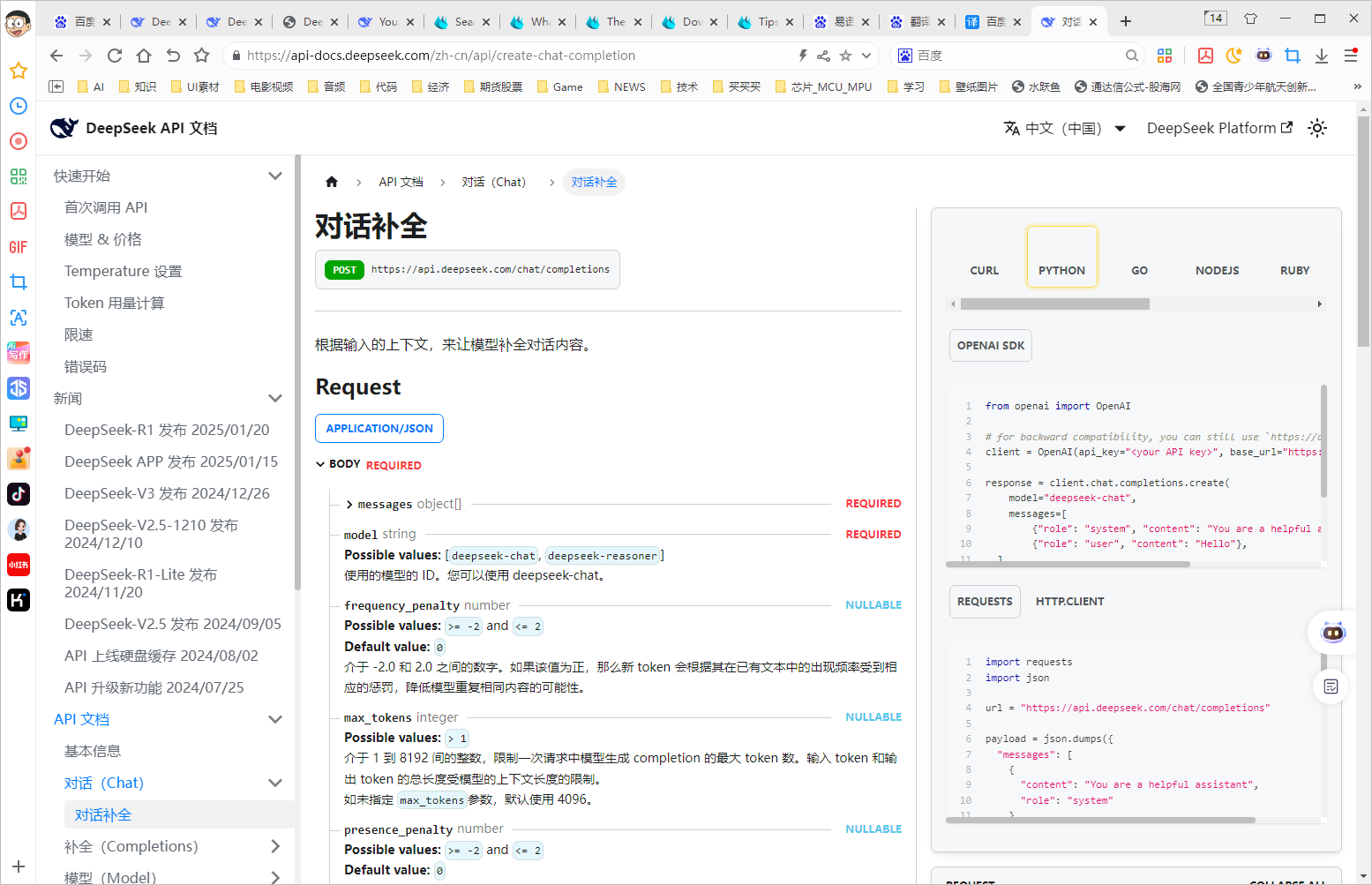Switch the docs to light or dark mode
Screen dimensions: 1372x885
click(x=1317, y=128)
